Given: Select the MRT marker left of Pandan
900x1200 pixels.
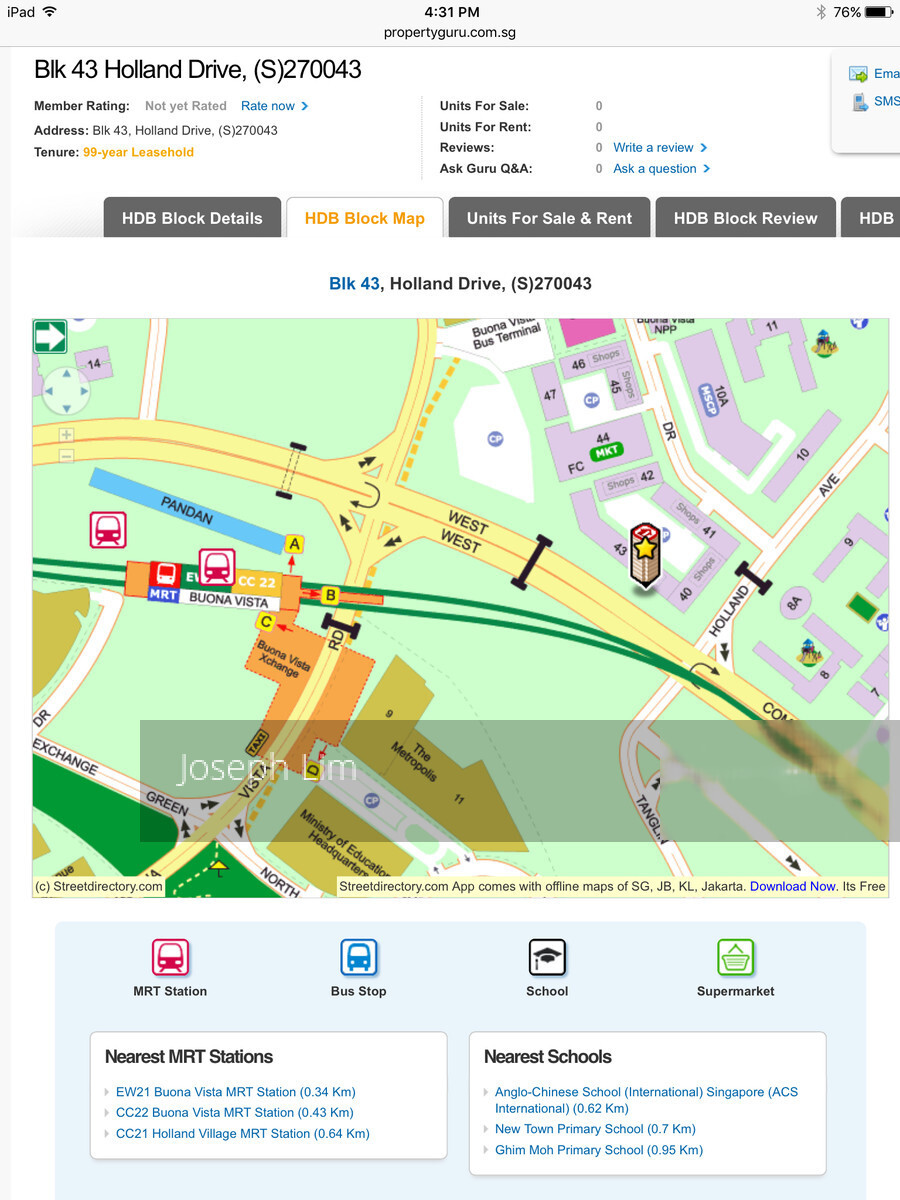Looking at the screenshot, I should coord(108,529).
